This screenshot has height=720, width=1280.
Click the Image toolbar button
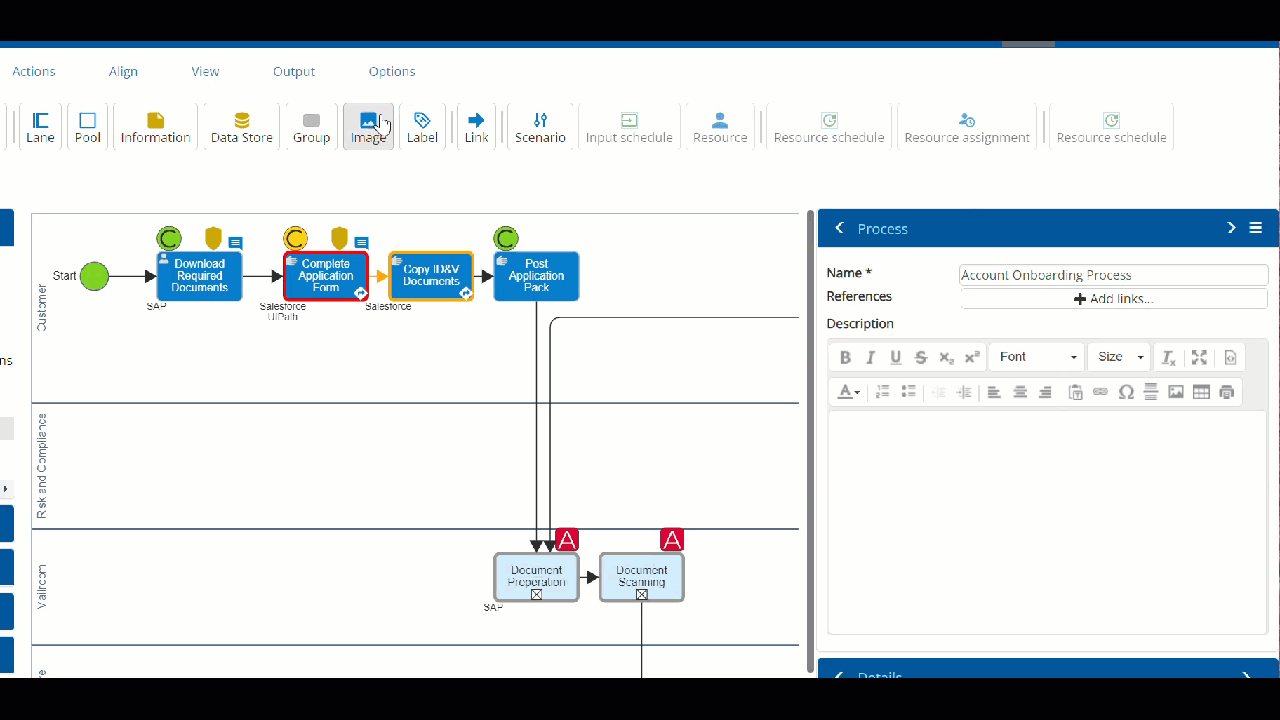368,127
